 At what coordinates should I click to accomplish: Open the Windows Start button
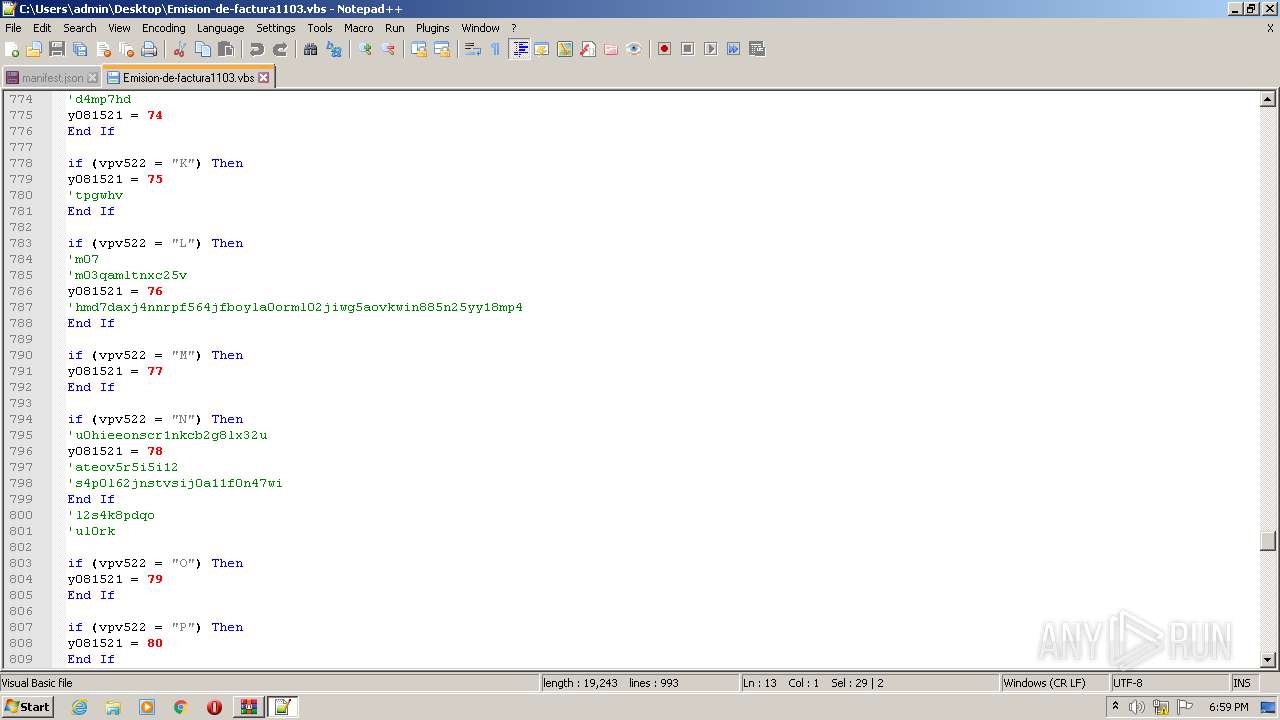(x=27, y=706)
